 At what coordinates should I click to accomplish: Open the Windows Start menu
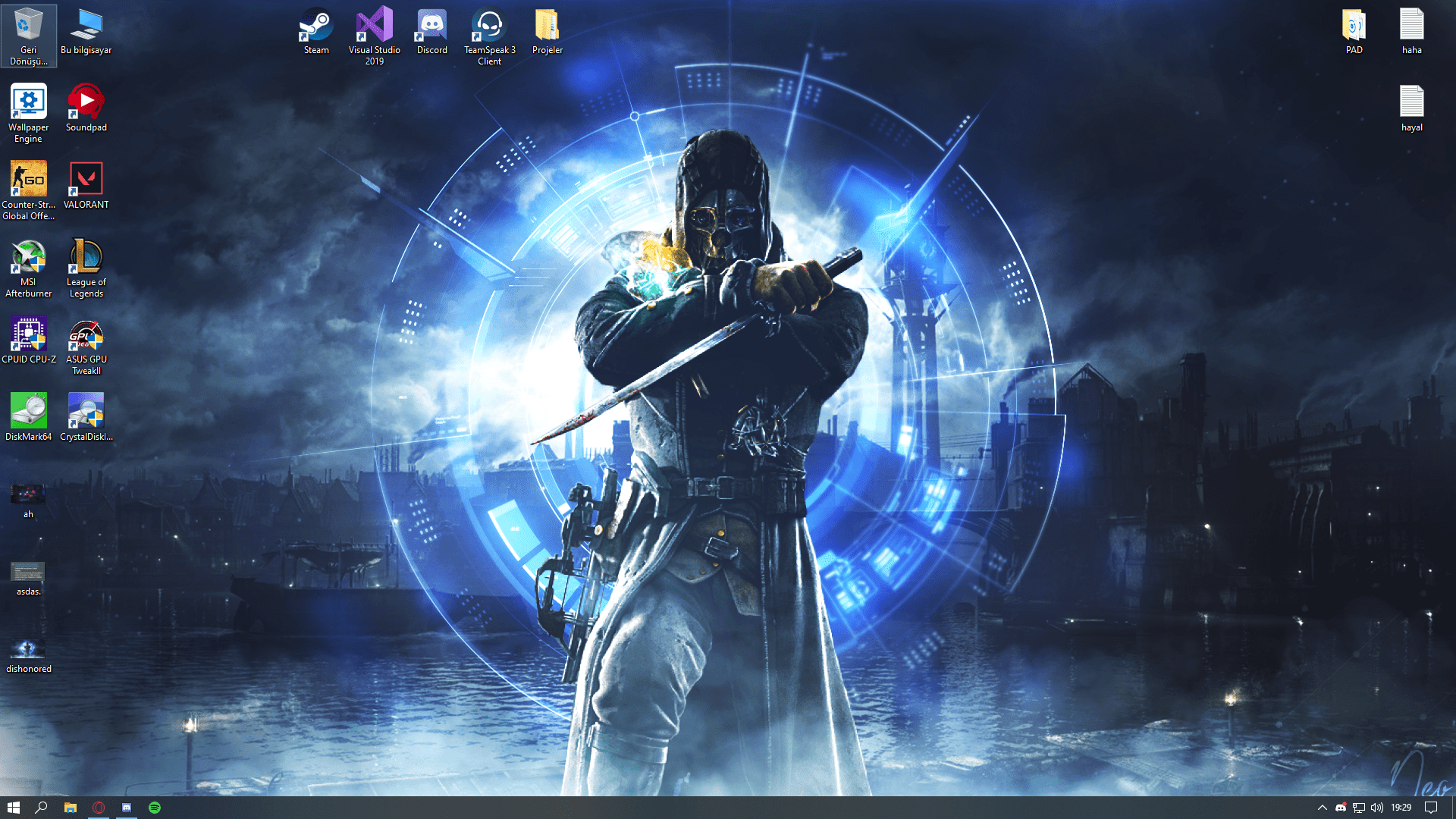pyautogui.click(x=13, y=808)
